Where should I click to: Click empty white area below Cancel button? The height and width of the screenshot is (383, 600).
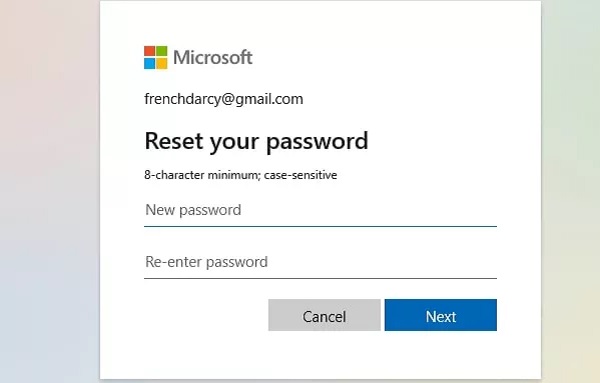point(324,355)
